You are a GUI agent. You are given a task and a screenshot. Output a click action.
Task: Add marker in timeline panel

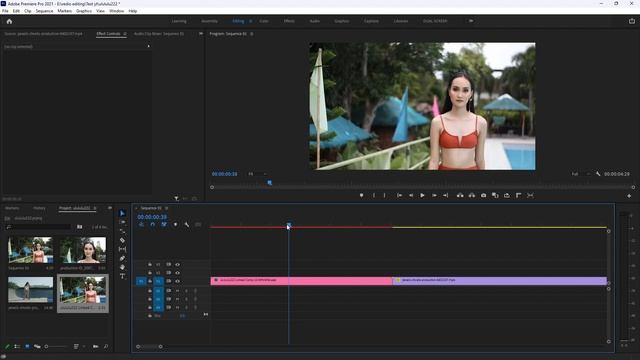tap(176, 224)
